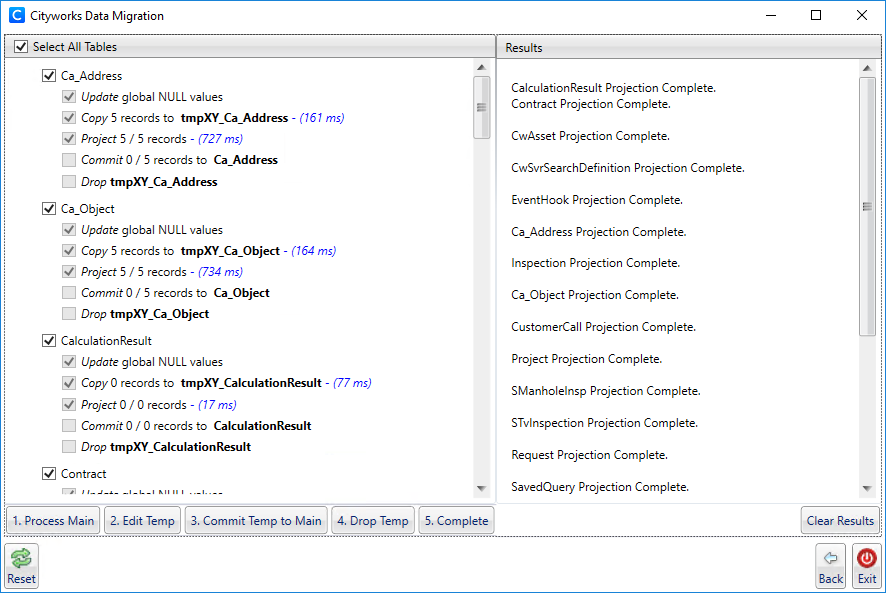Select 'SManholeInsp Projection Complete.' result line
The image size is (886, 593).
pos(606,391)
